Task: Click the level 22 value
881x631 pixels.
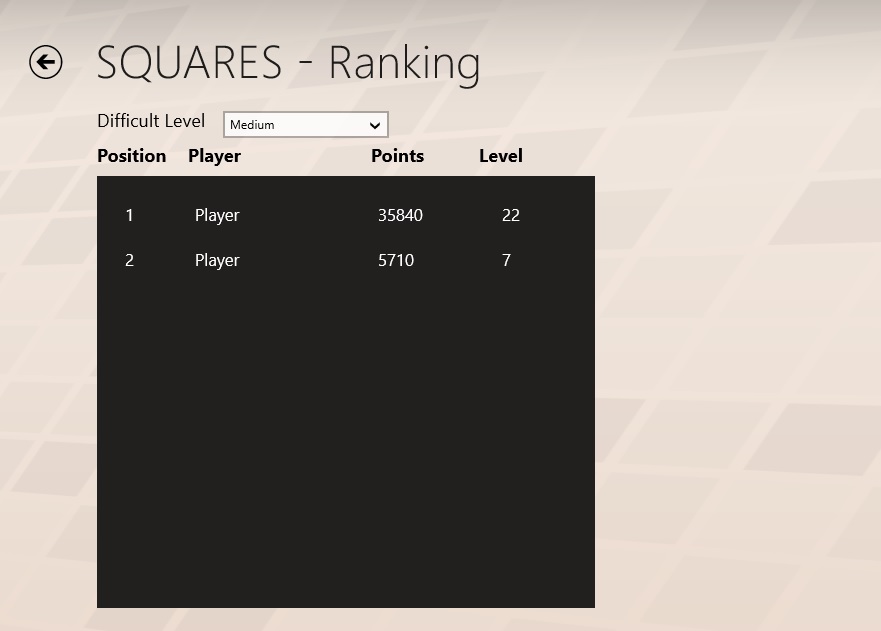Action: pyautogui.click(x=510, y=215)
